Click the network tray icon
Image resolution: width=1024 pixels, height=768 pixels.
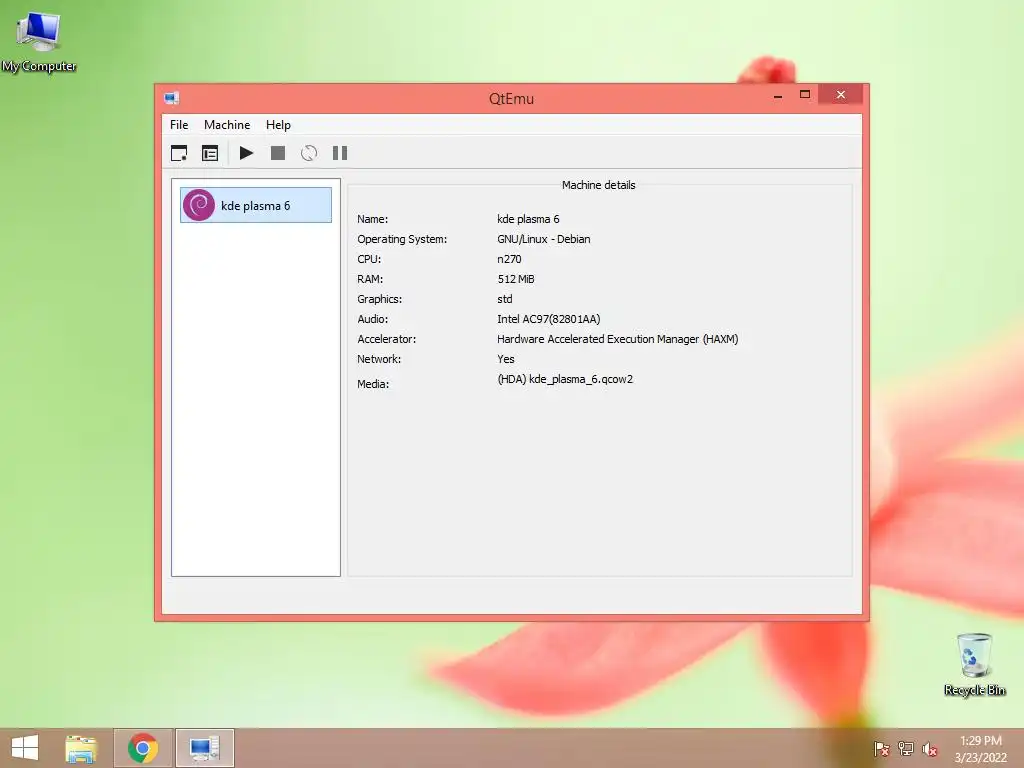(x=906, y=748)
